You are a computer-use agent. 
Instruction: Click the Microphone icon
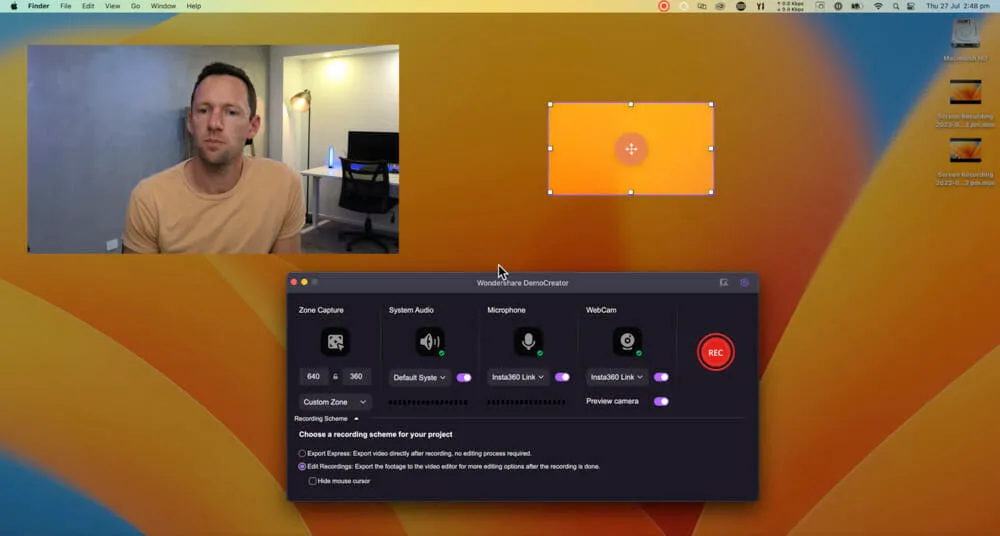pos(528,342)
